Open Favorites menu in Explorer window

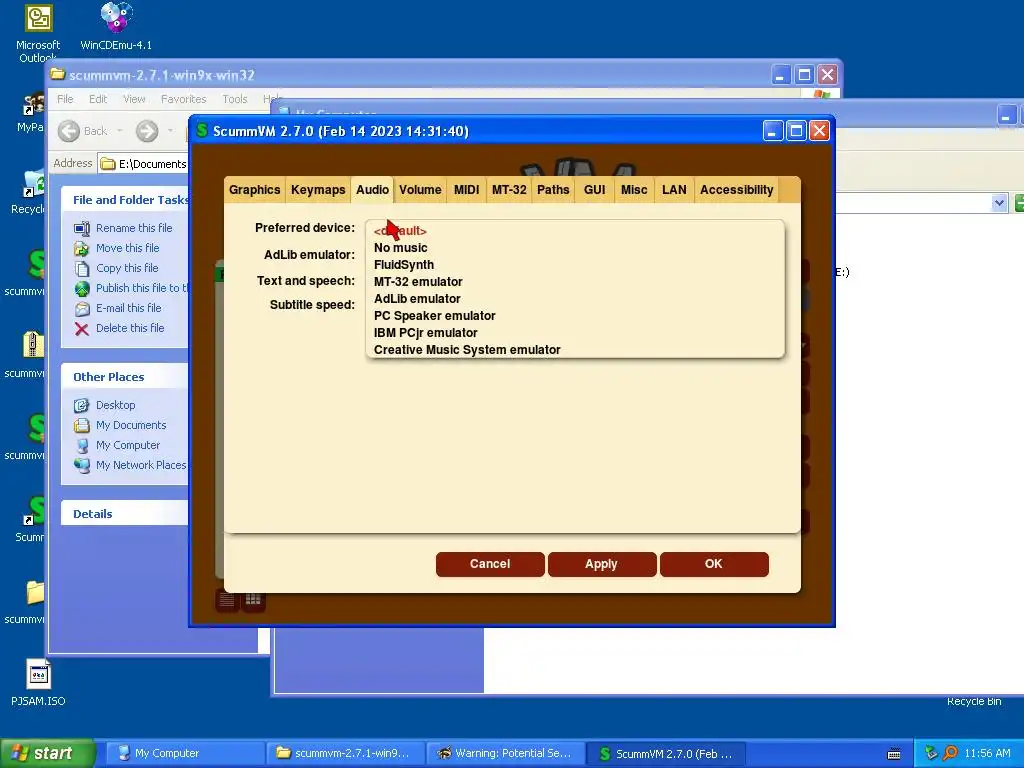coord(184,99)
